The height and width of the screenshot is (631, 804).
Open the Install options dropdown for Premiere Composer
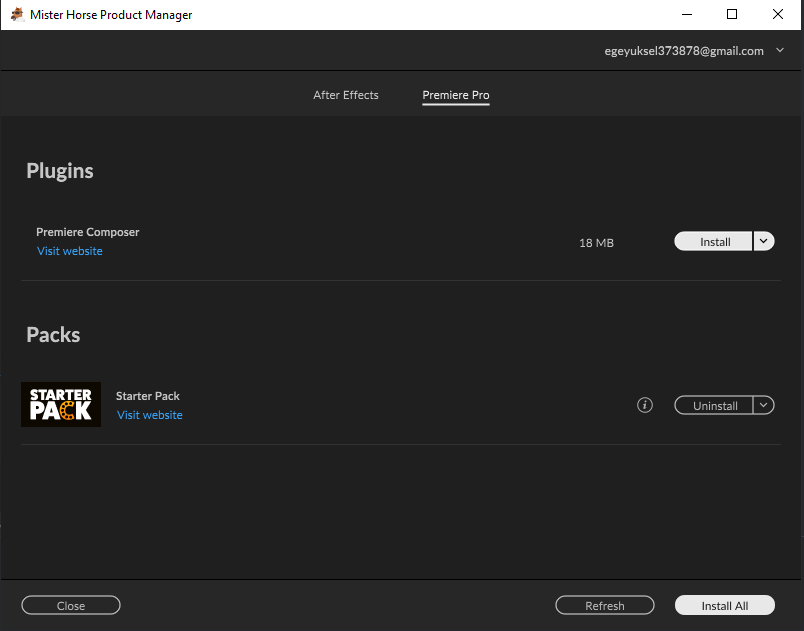click(x=763, y=241)
